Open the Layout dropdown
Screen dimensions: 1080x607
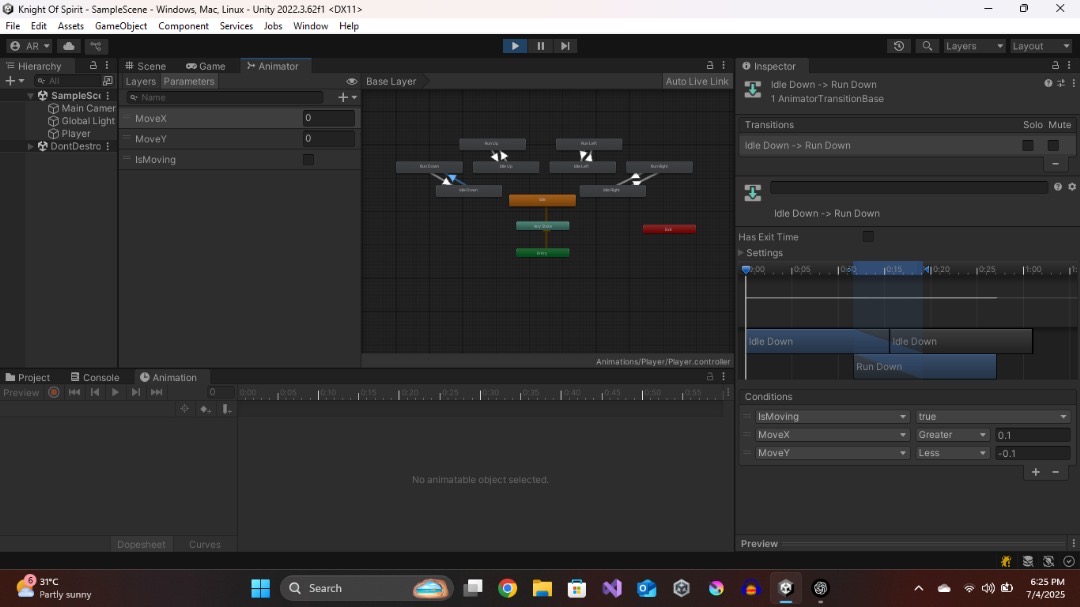point(1040,45)
